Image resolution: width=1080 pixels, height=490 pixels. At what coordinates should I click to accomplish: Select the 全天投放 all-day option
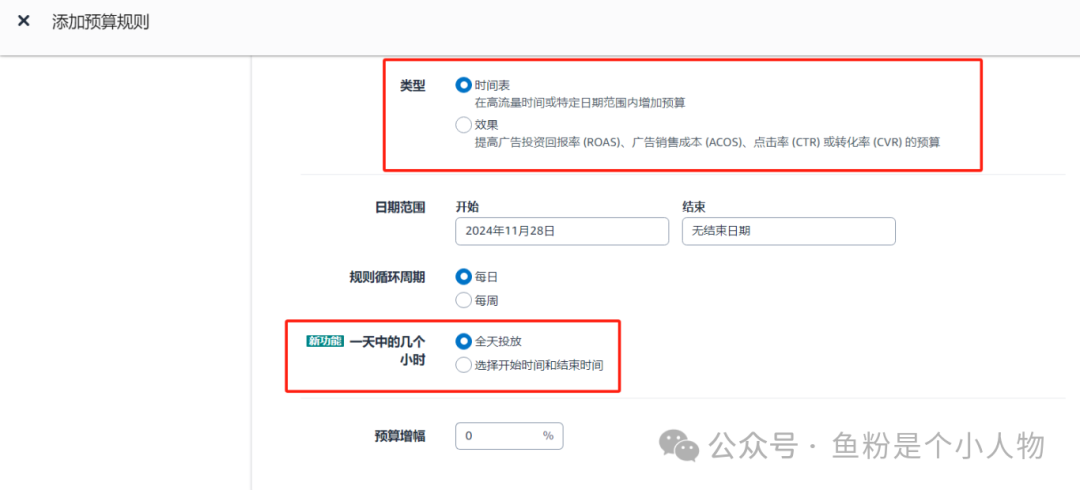464,341
